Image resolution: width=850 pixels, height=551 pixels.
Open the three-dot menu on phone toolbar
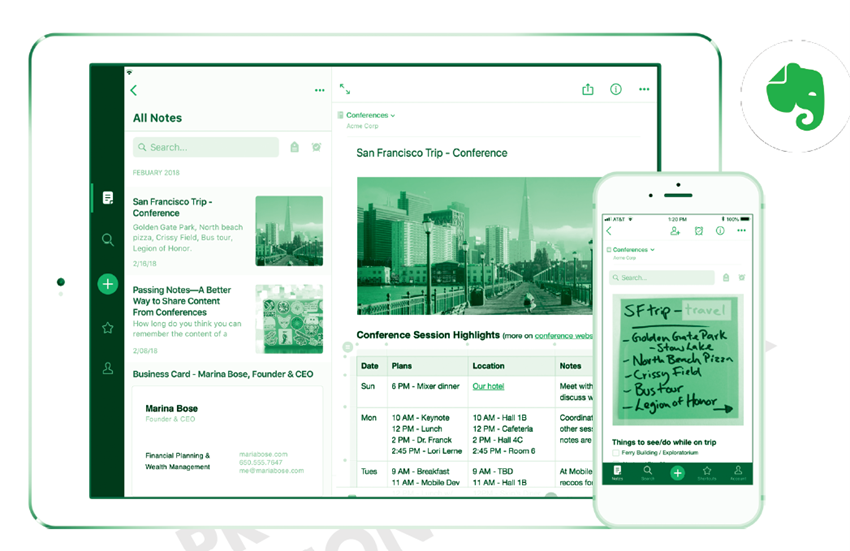(x=741, y=230)
